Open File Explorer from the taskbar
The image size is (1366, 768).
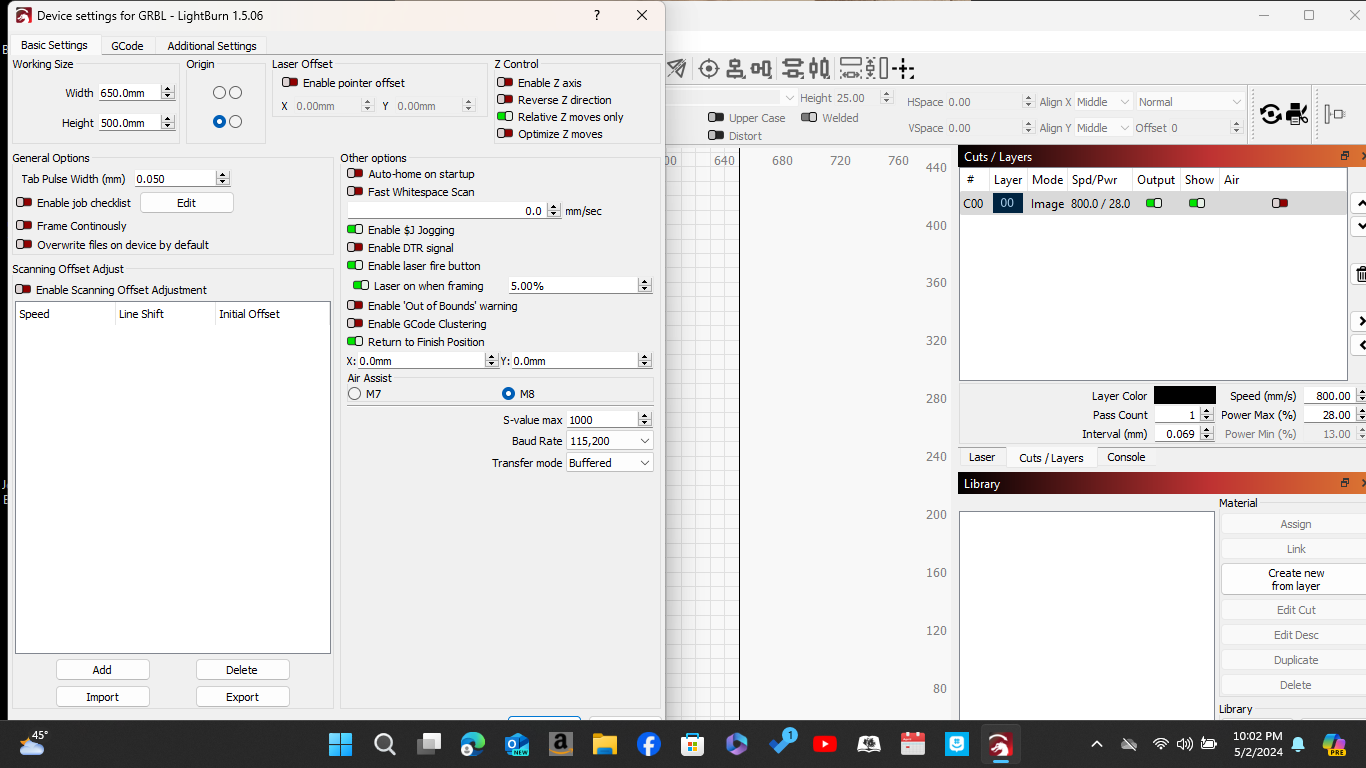(604, 744)
